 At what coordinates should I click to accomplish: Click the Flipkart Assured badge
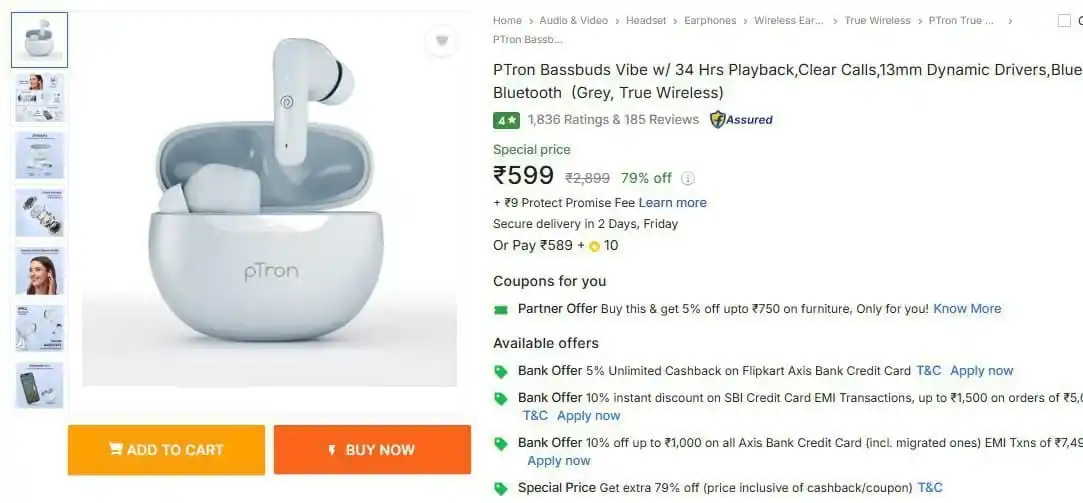point(741,120)
